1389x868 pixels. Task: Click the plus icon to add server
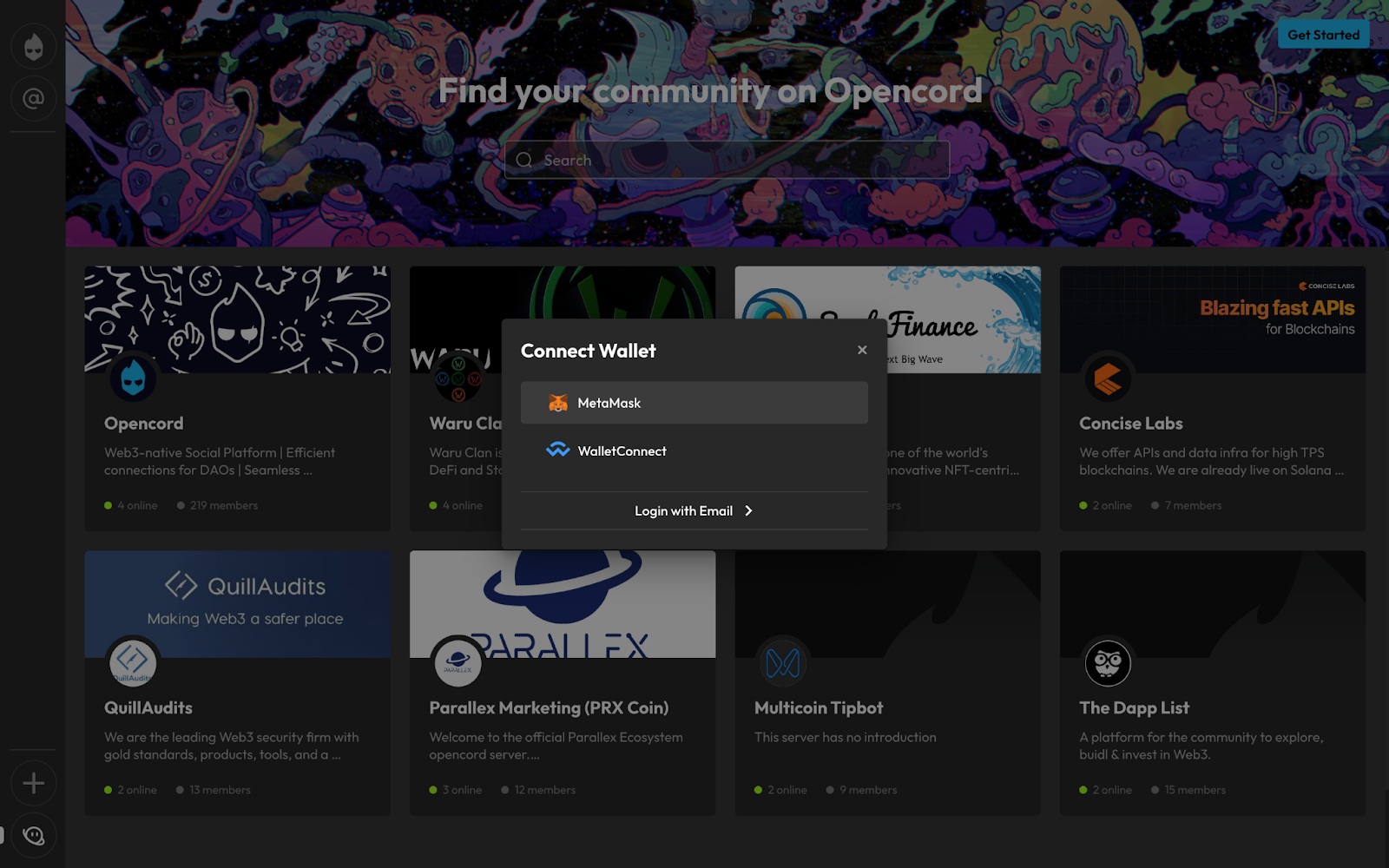click(x=33, y=783)
